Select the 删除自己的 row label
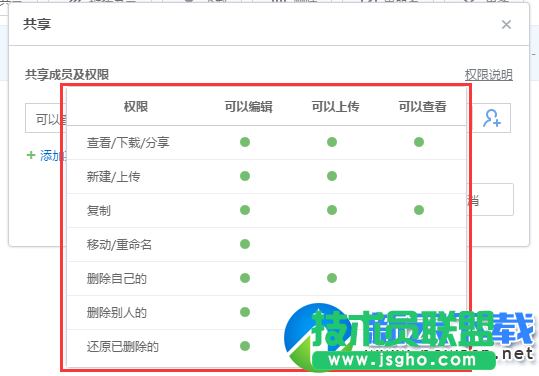 (117, 279)
